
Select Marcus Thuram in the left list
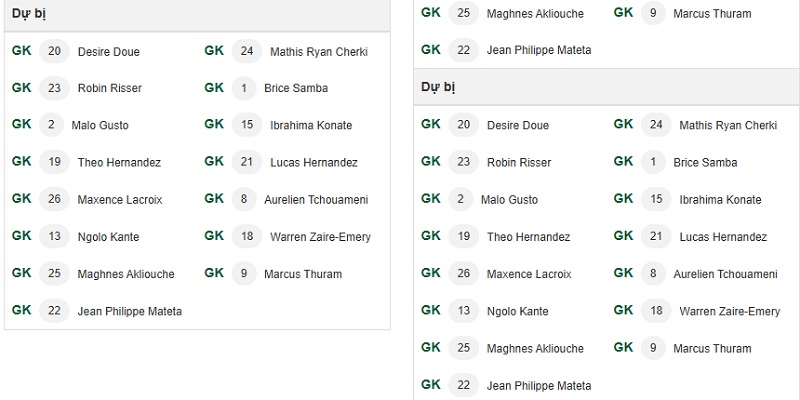[303, 274]
